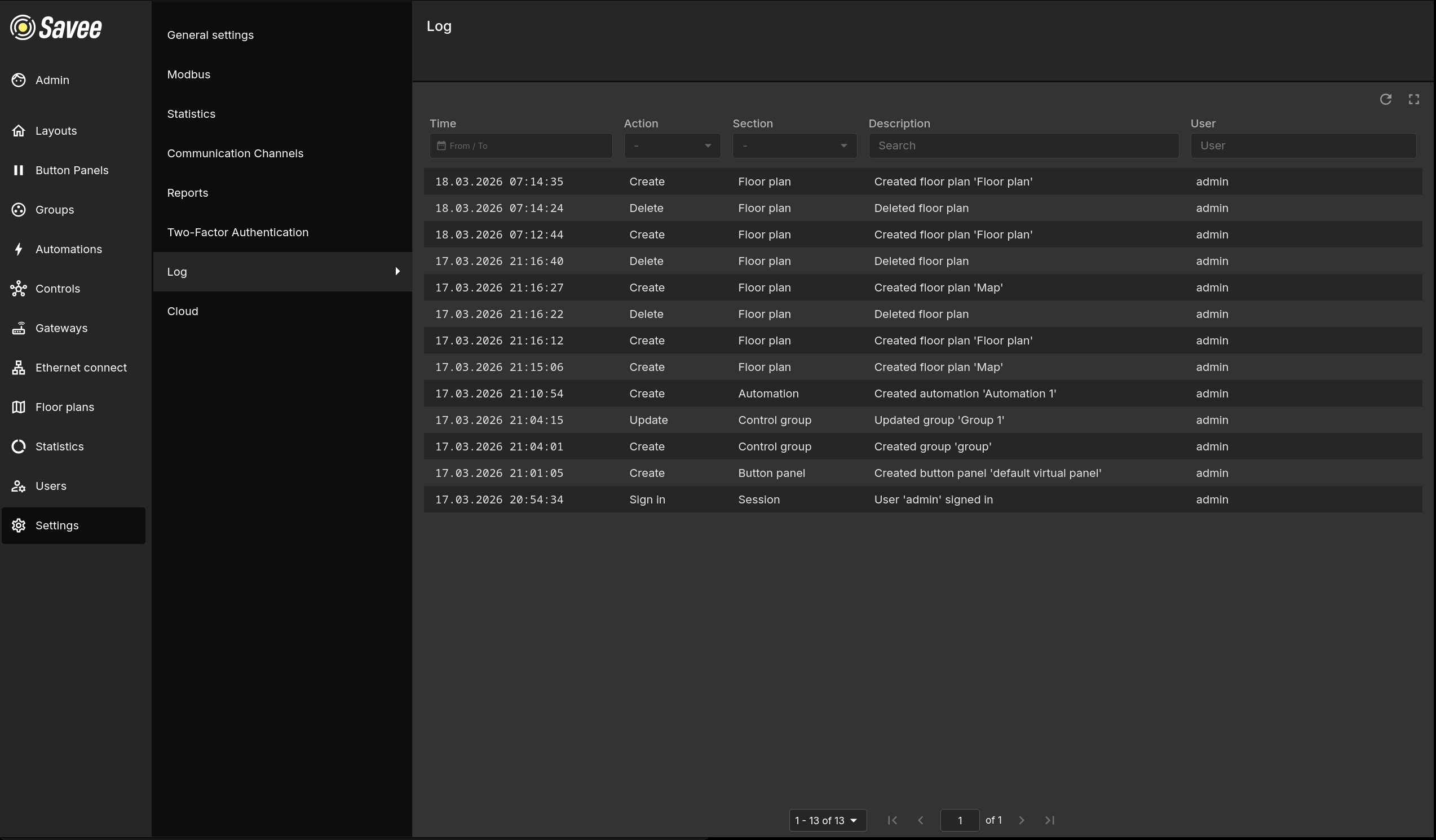Go to Ethernet connect section
The height and width of the screenshot is (840, 1436).
click(81, 368)
